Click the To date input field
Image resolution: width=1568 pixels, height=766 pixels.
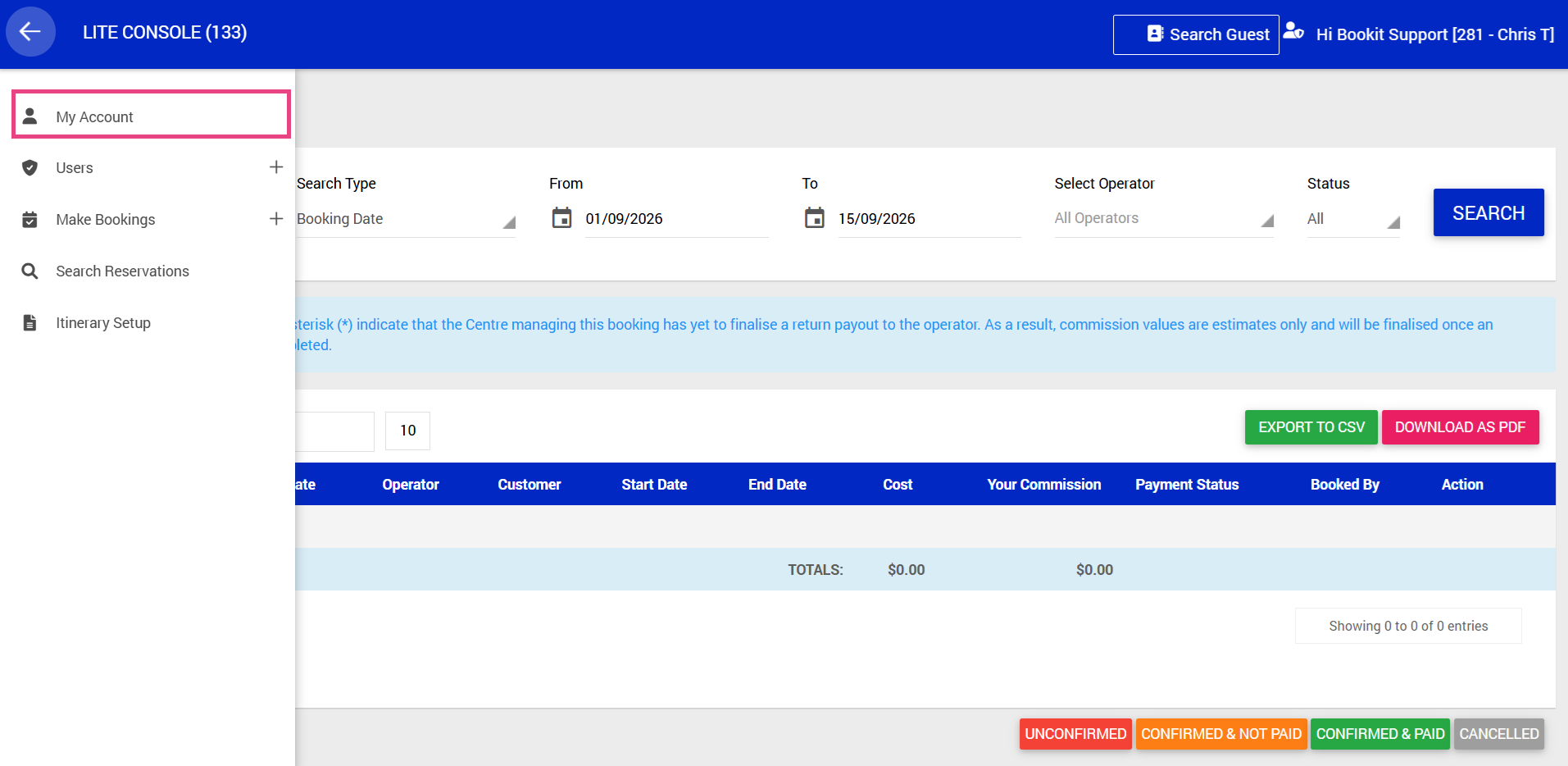tap(929, 219)
